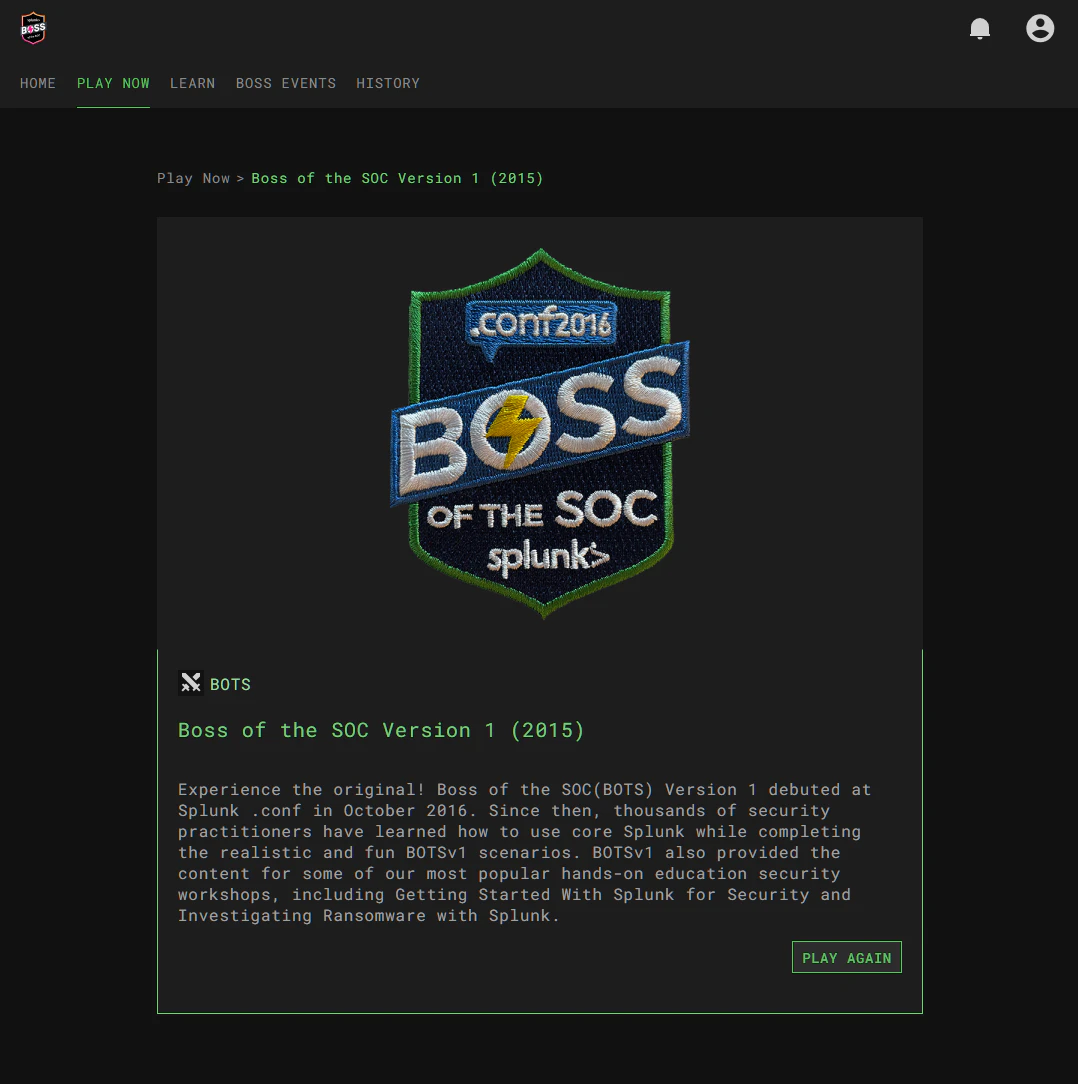The width and height of the screenshot is (1078, 1084).
Task: Click the BOTS category label
Action: point(230,684)
